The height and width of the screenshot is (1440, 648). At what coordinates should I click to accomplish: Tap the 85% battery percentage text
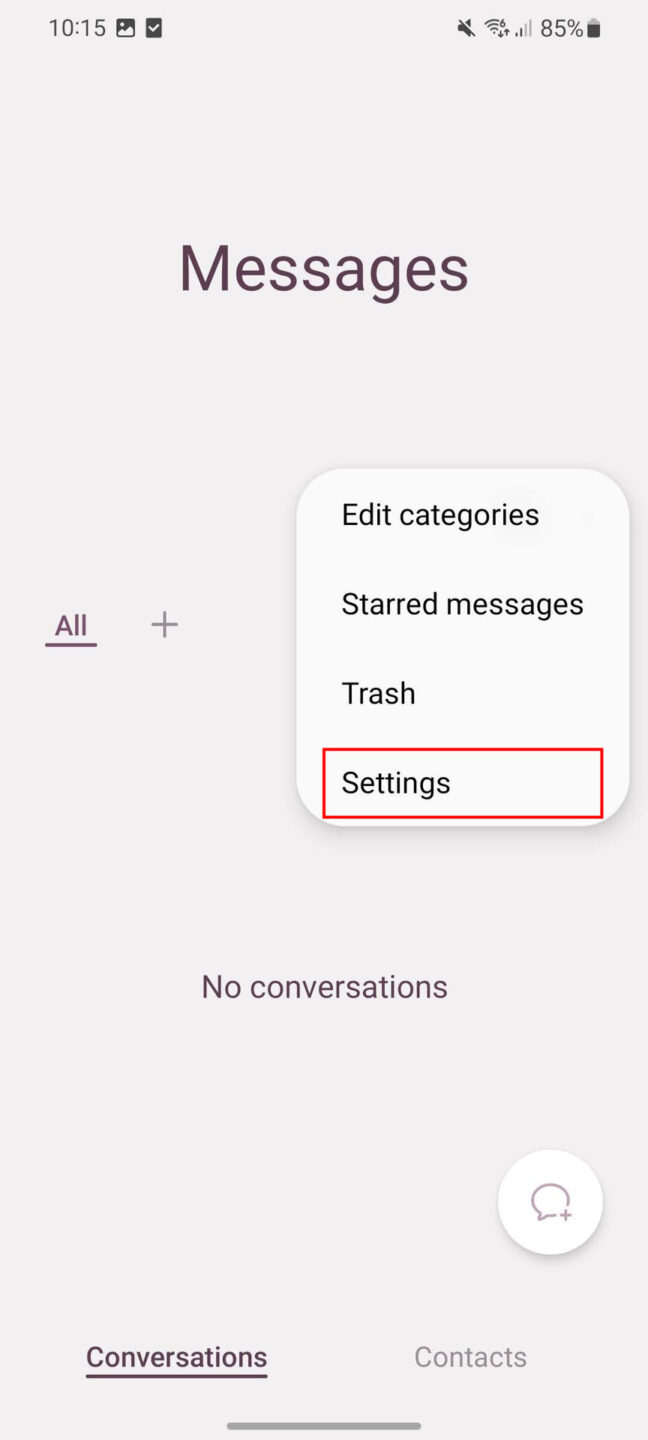561,28
